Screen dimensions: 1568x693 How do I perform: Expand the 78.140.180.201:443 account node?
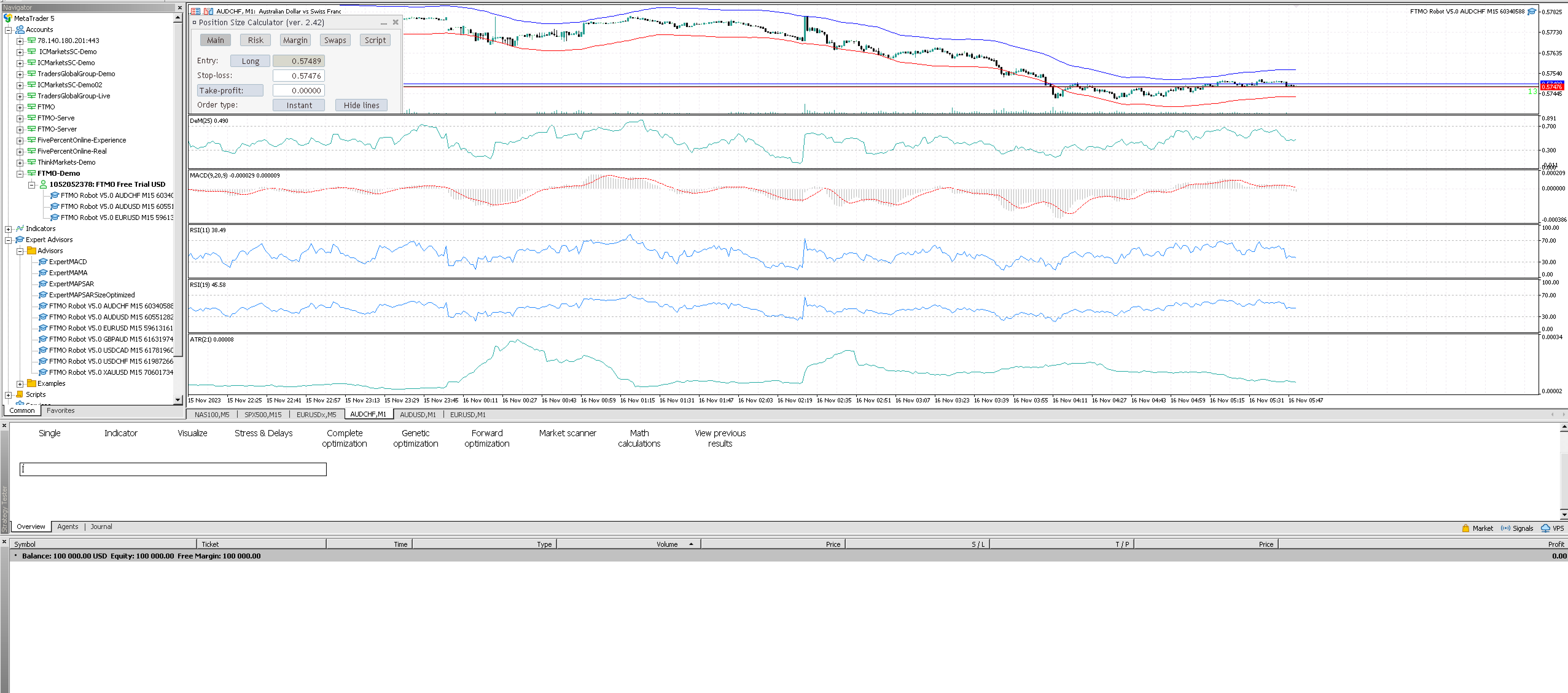(x=19, y=41)
